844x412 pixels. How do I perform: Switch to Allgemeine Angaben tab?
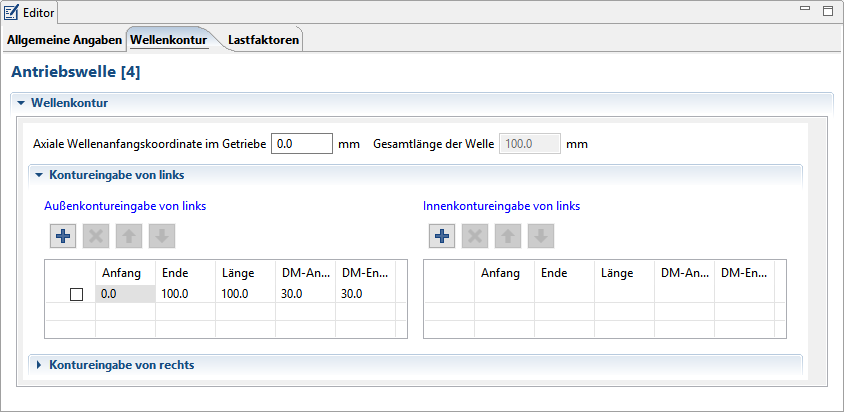tap(64, 41)
